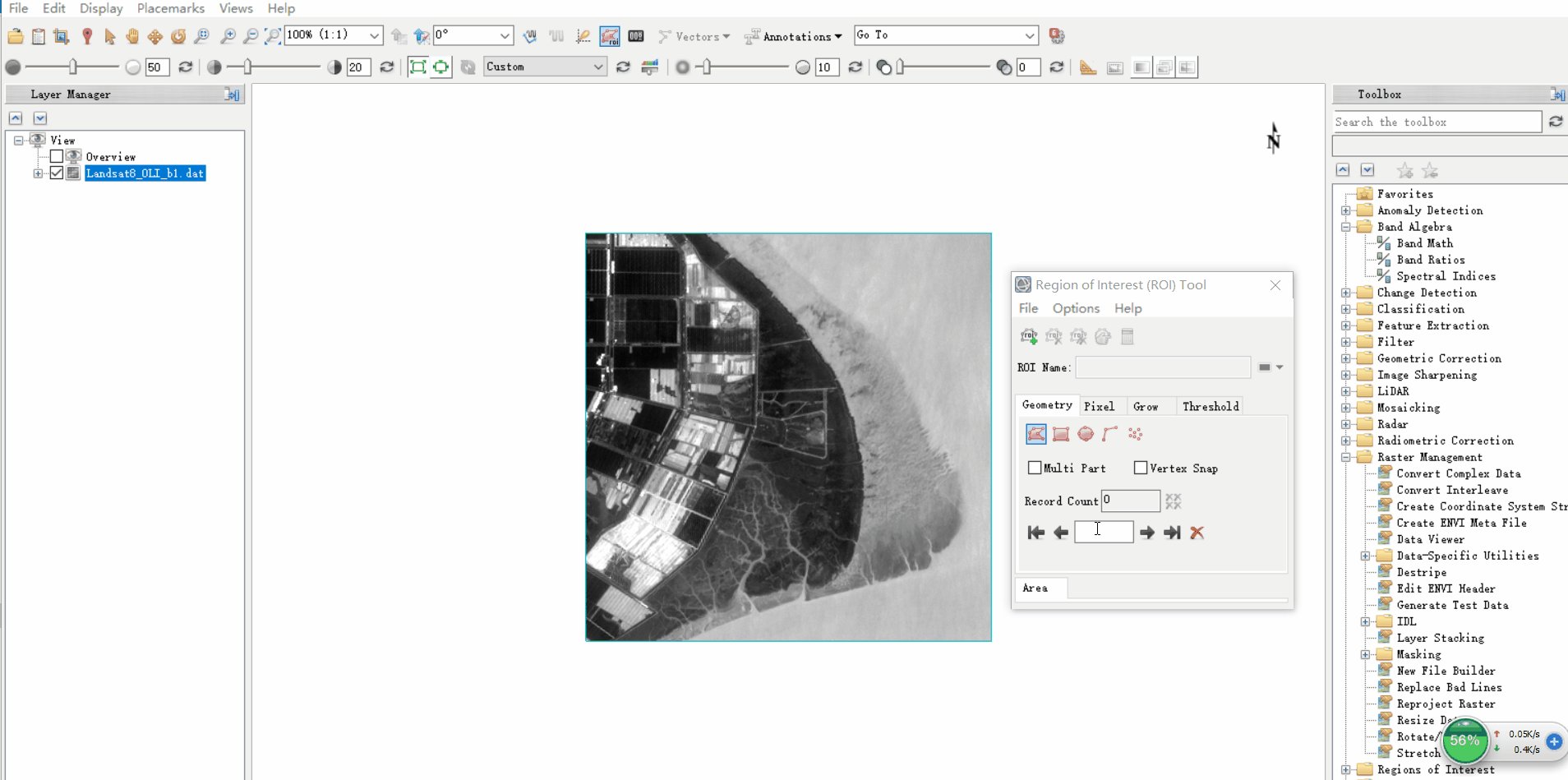Choose the Select arrow cursor tool
Viewport: 1568px width, 780px height.
pyautogui.click(x=109, y=36)
